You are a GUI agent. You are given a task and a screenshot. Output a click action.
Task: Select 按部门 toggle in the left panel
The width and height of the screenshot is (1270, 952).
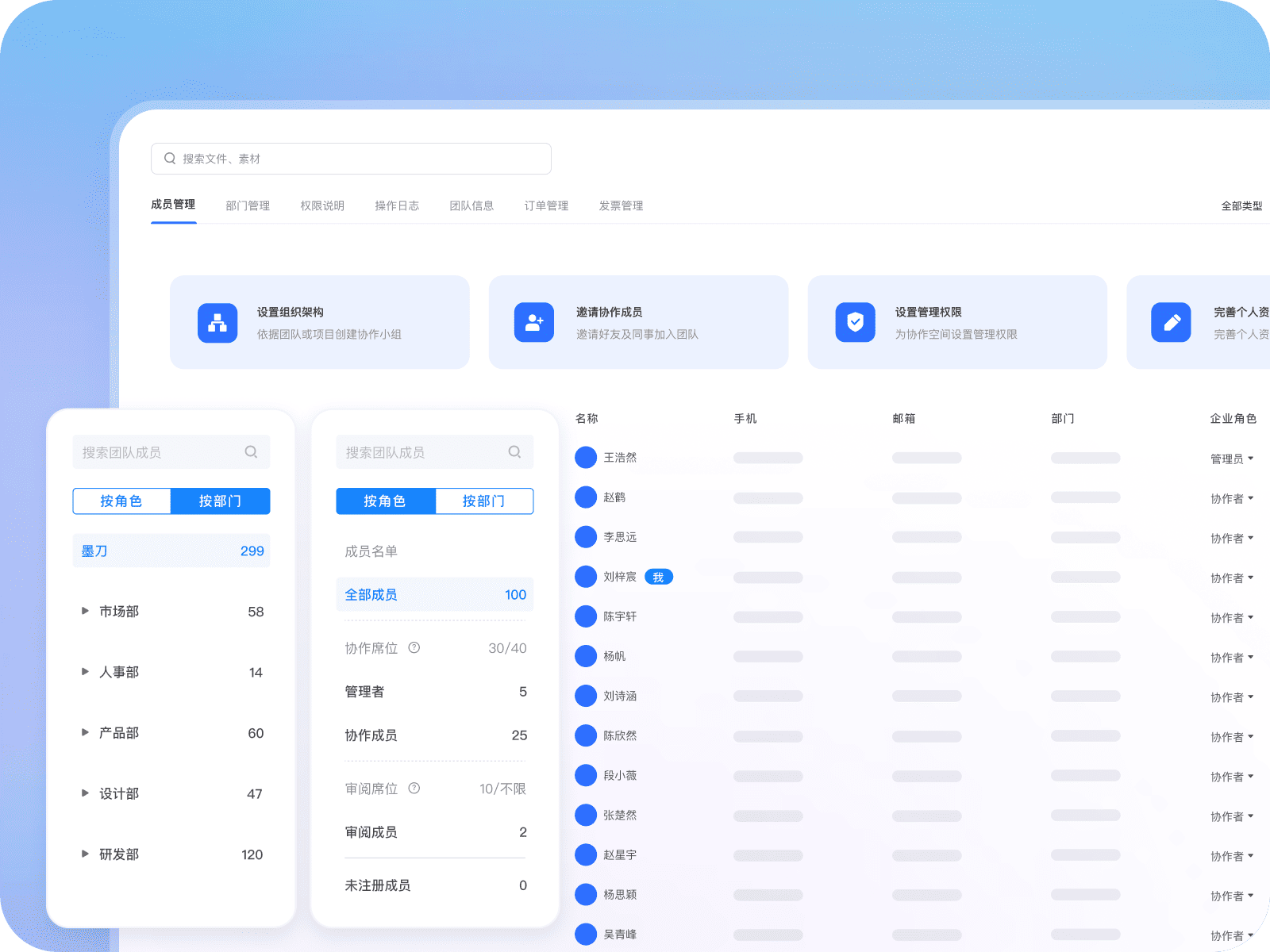click(221, 501)
